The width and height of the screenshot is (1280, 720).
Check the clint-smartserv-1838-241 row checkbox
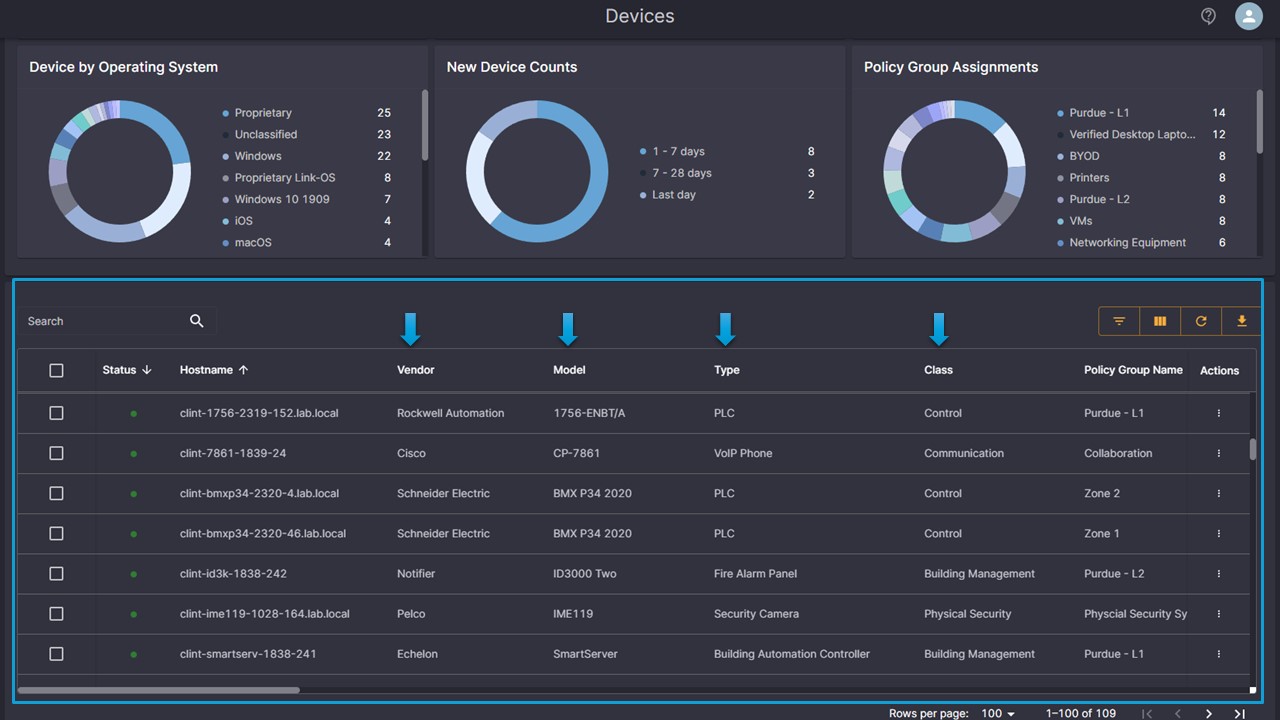[x=56, y=654]
